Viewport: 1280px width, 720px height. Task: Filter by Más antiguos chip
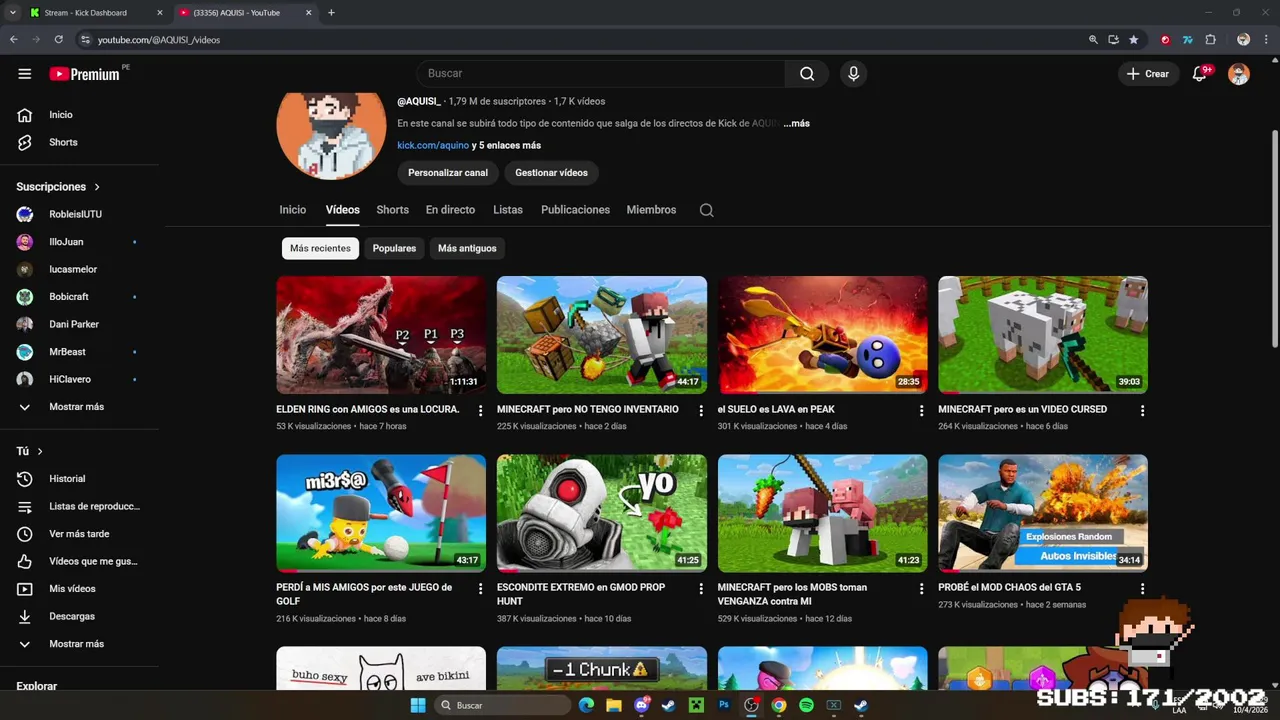pos(467,248)
